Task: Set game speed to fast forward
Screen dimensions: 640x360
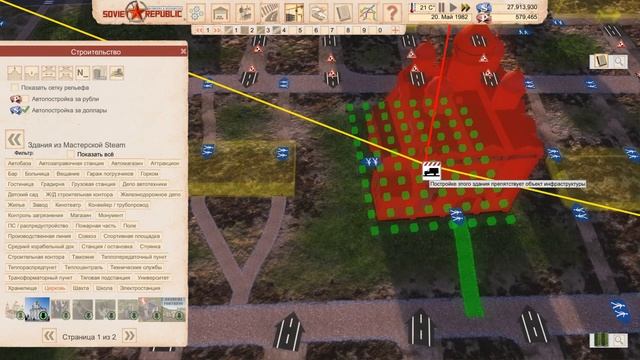Action: [466, 7]
